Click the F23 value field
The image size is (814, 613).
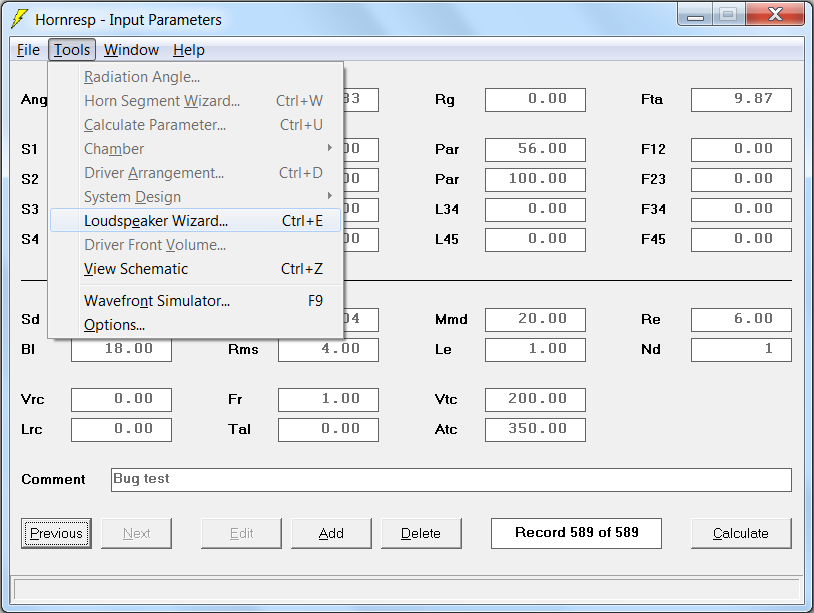pyautogui.click(x=741, y=180)
